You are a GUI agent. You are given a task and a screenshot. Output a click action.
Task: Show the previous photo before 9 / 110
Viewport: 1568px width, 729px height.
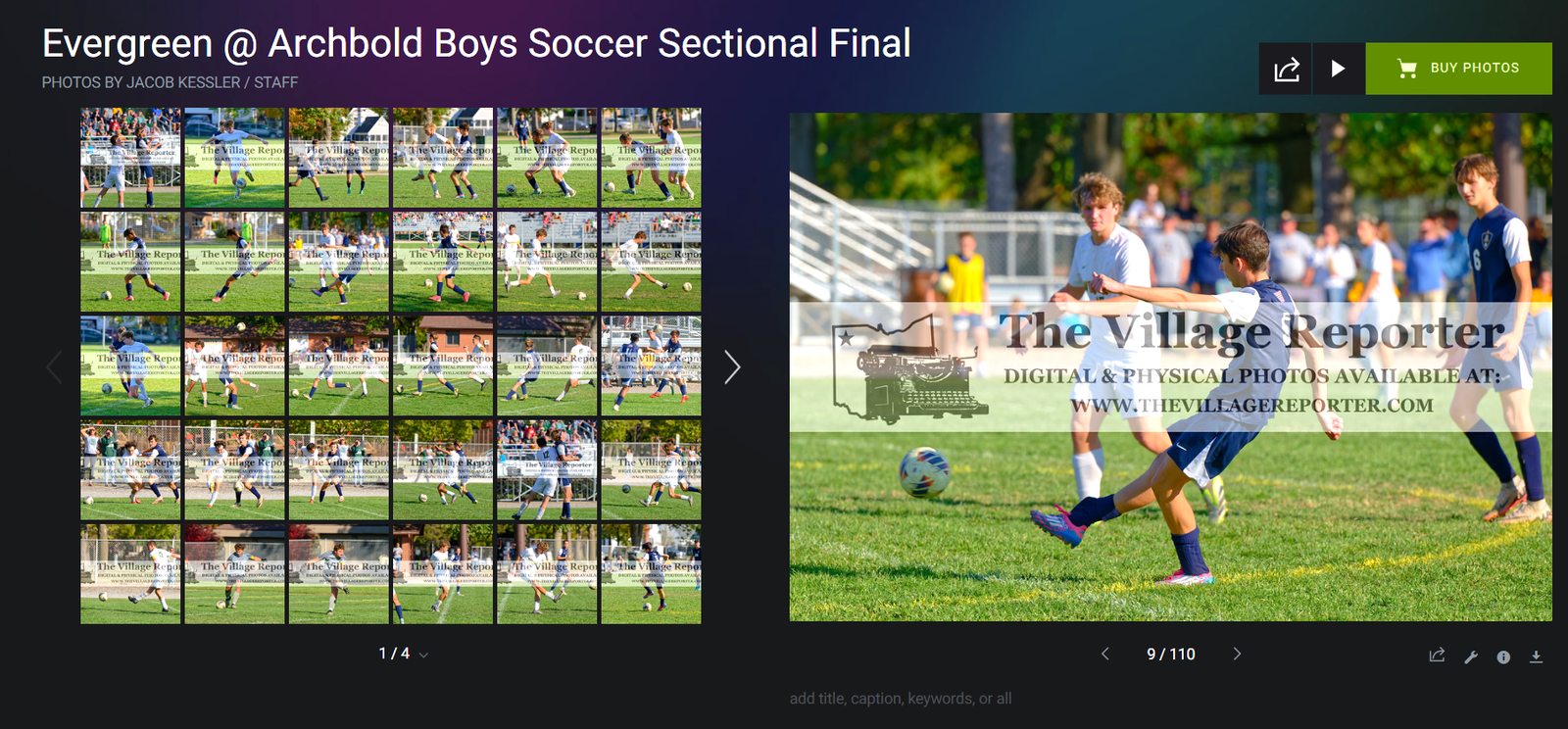1105,654
